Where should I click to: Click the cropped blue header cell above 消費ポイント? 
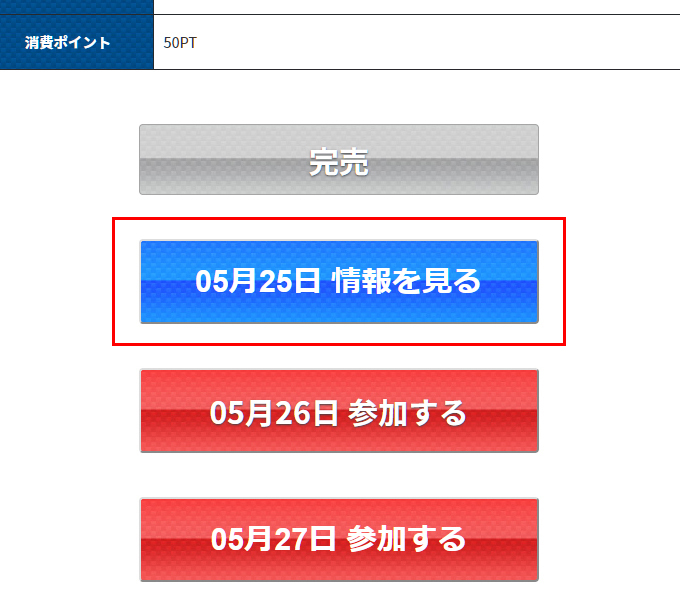tap(77, 7)
